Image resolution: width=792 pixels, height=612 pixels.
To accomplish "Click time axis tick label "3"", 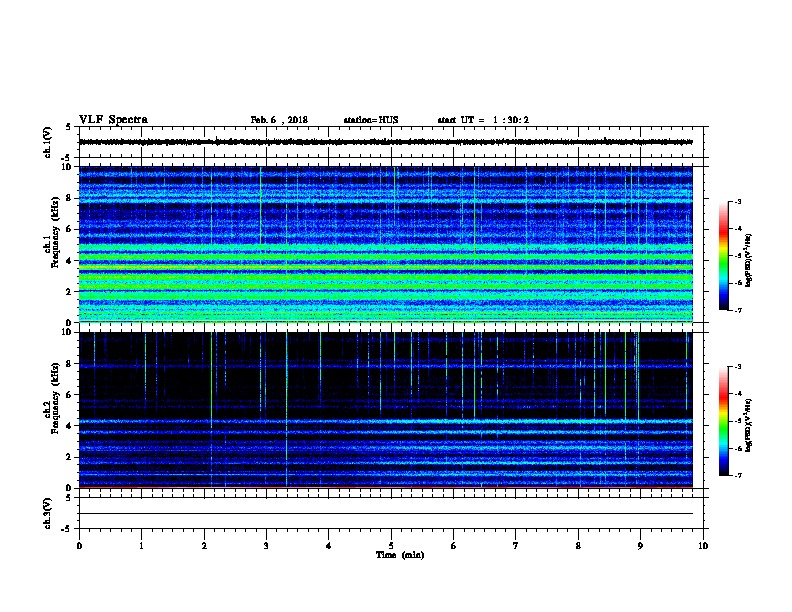I will click(x=266, y=546).
